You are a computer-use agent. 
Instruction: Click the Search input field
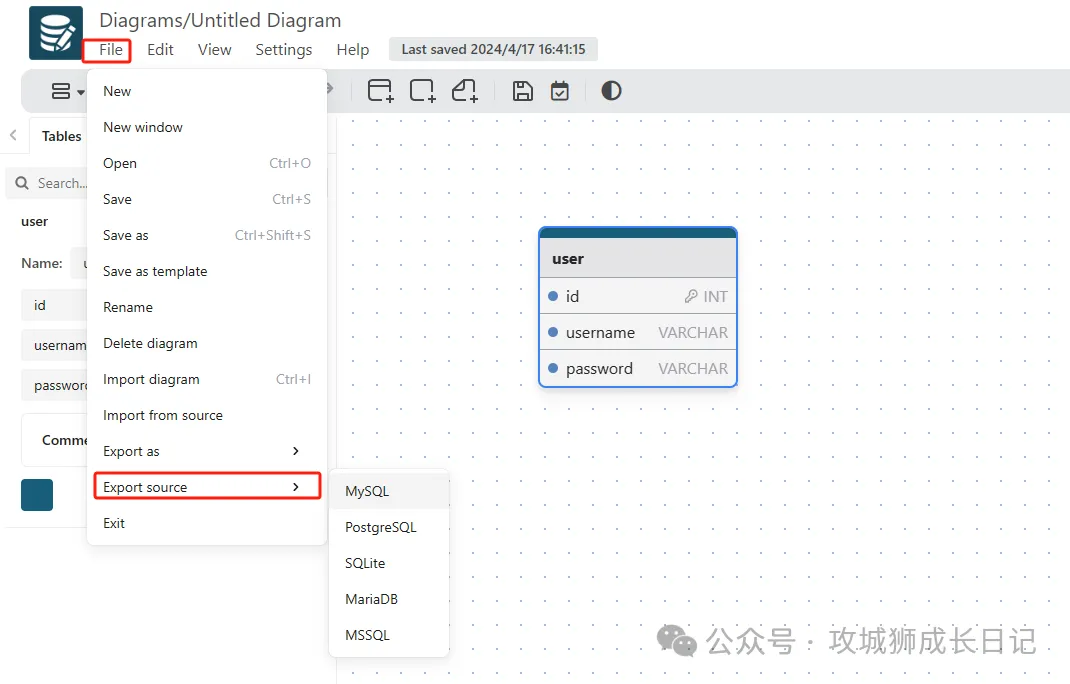coord(62,183)
